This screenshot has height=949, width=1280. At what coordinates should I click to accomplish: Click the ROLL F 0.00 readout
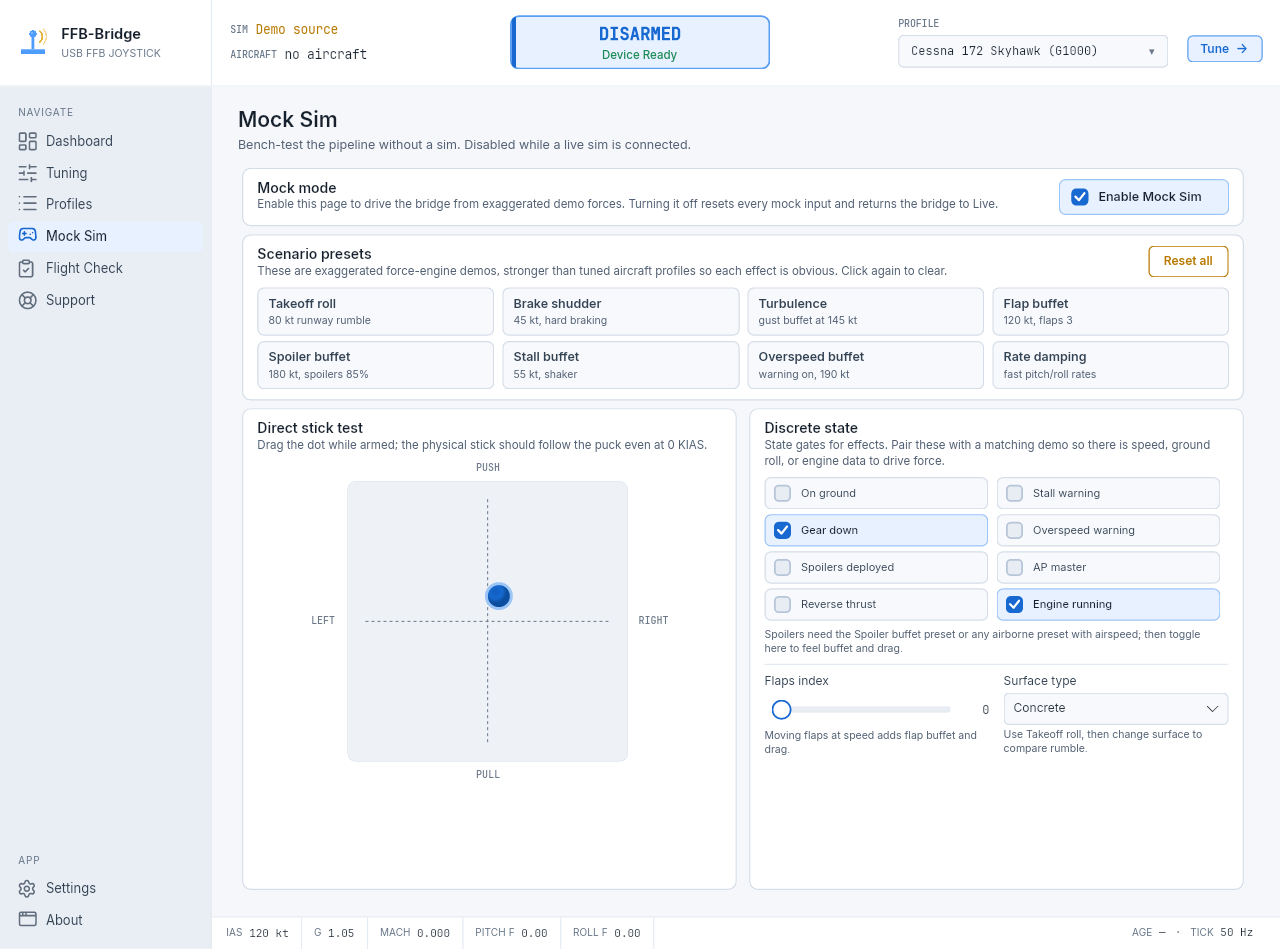click(607, 933)
